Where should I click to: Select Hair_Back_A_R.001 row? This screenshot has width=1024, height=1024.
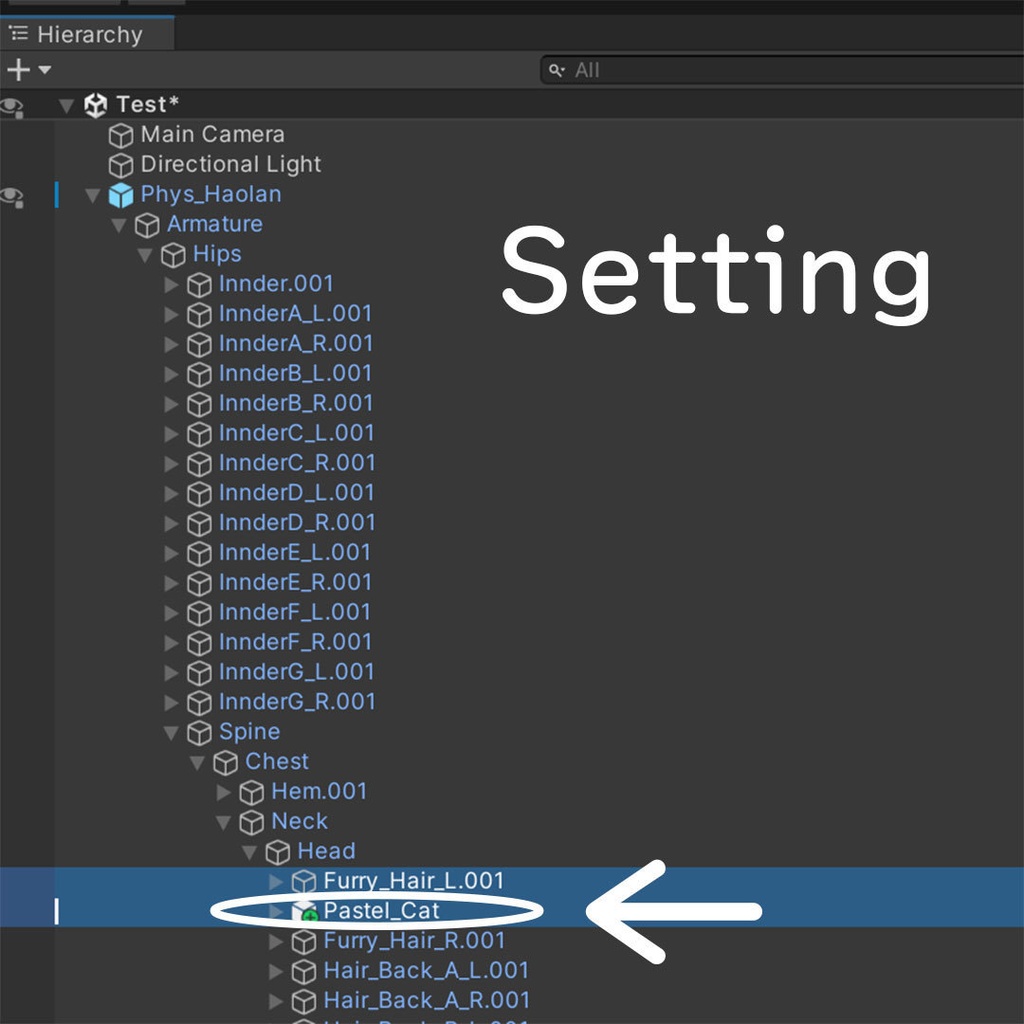(426, 1000)
